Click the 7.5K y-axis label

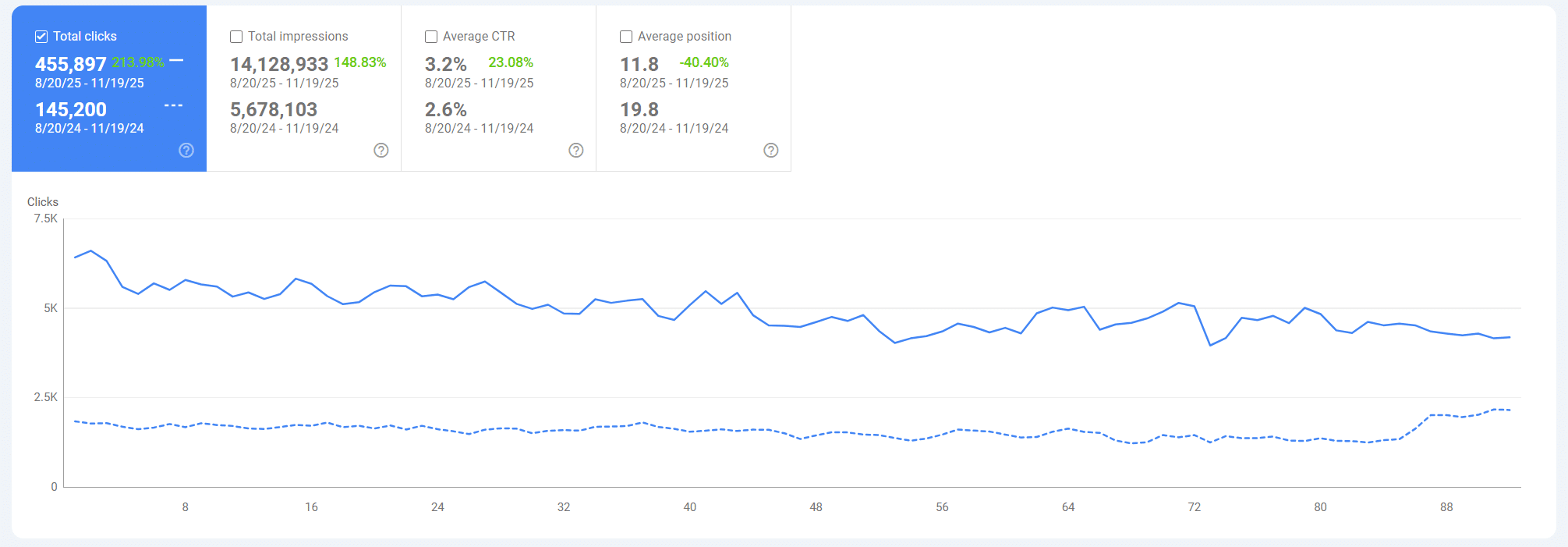[x=45, y=218]
